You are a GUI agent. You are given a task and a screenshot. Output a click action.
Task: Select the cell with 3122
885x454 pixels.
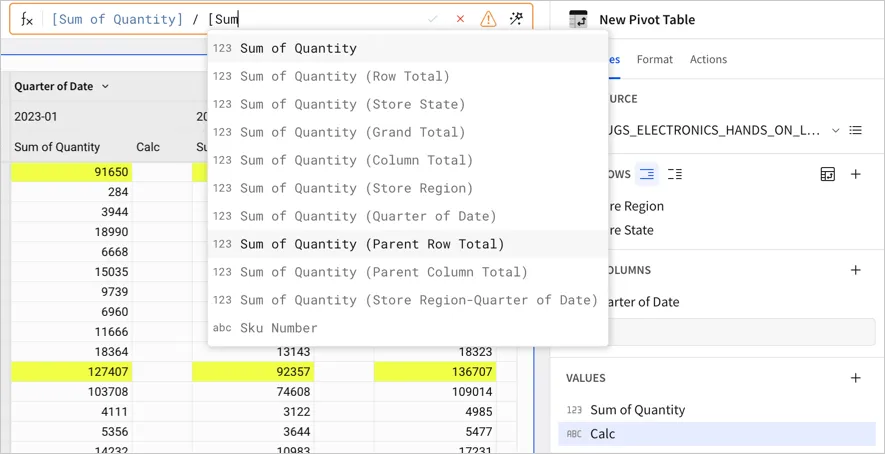(253, 411)
